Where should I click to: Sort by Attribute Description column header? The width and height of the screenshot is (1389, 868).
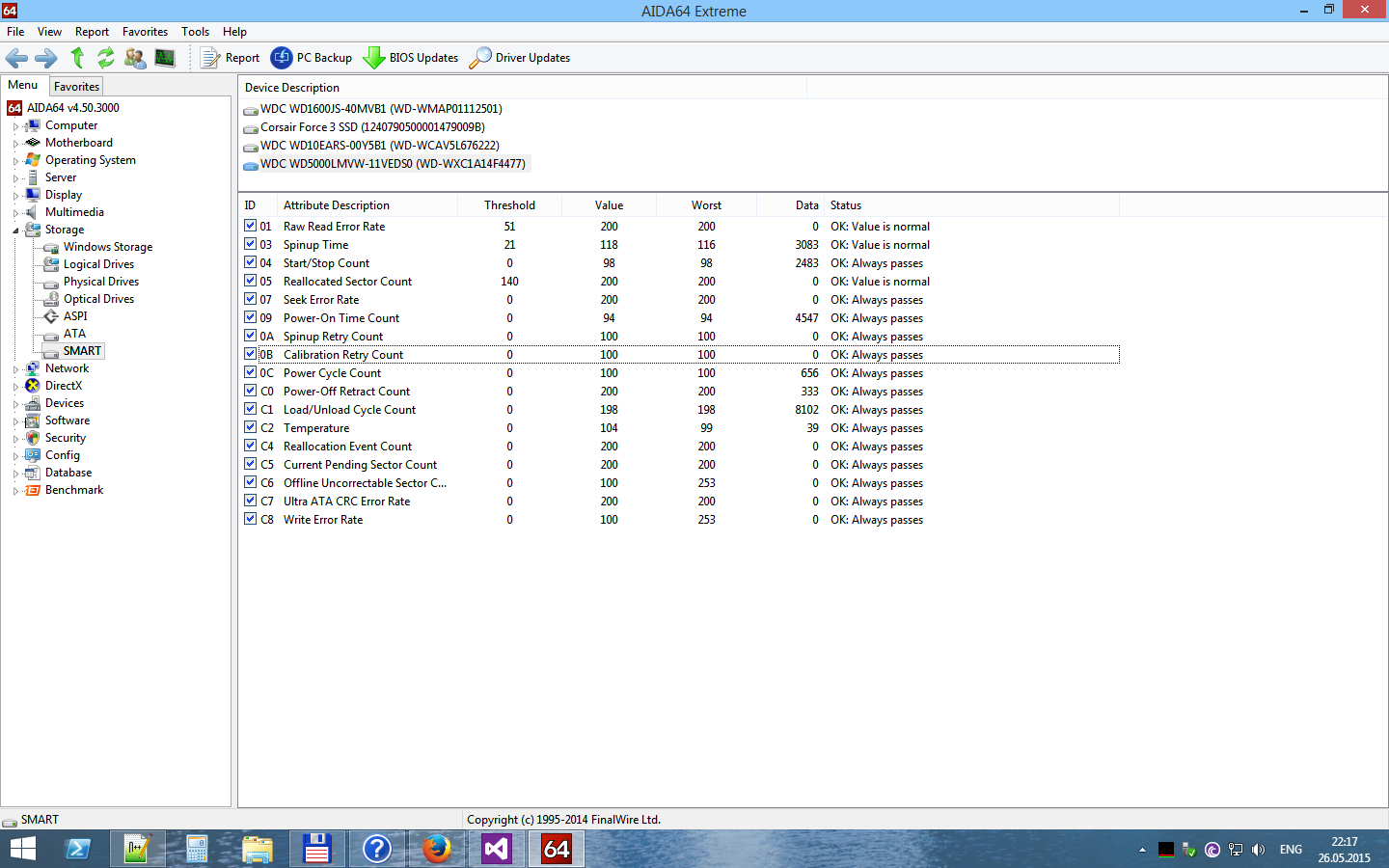point(368,204)
